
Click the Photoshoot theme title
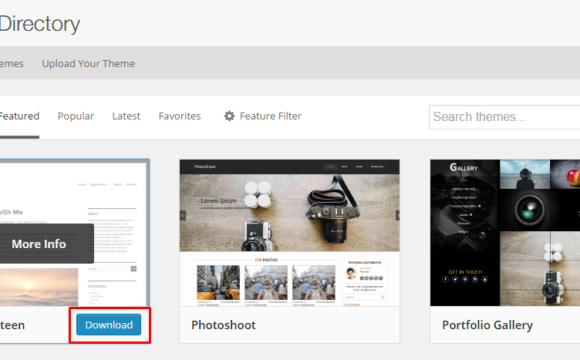tap(223, 325)
